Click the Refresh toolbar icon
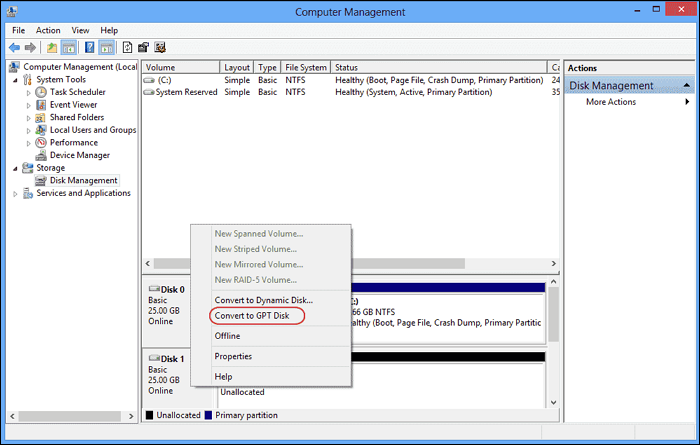 pyautogui.click(x=127, y=47)
